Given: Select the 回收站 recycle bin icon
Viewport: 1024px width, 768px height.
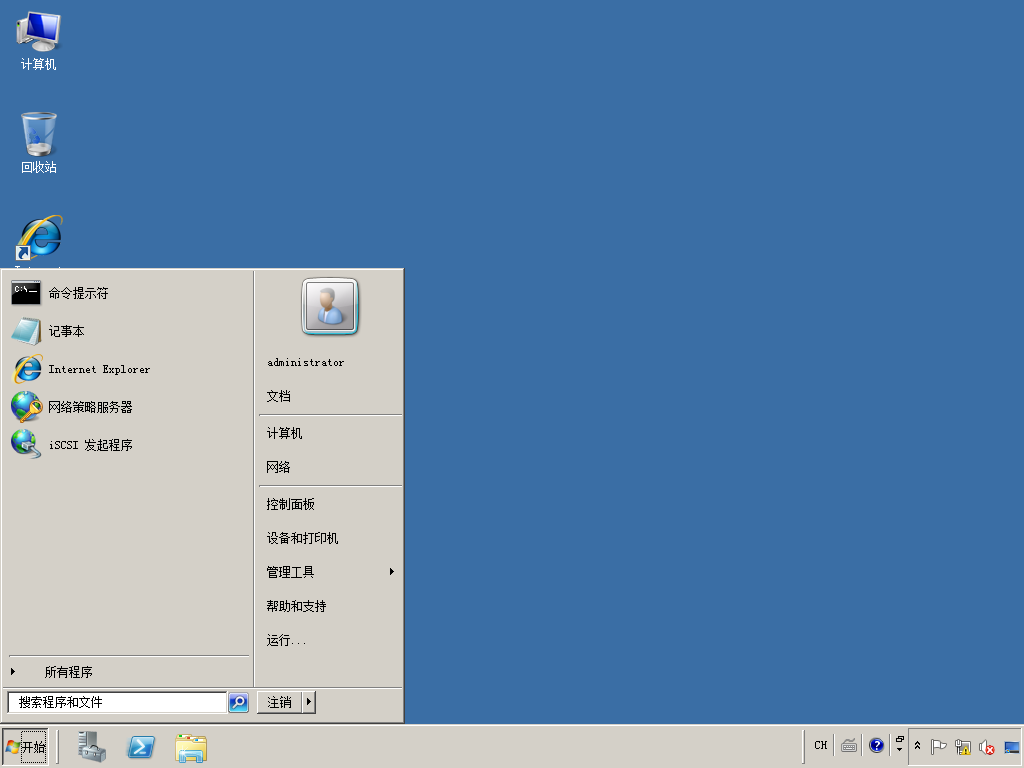Looking at the screenshot, I should tap(39, 143).
